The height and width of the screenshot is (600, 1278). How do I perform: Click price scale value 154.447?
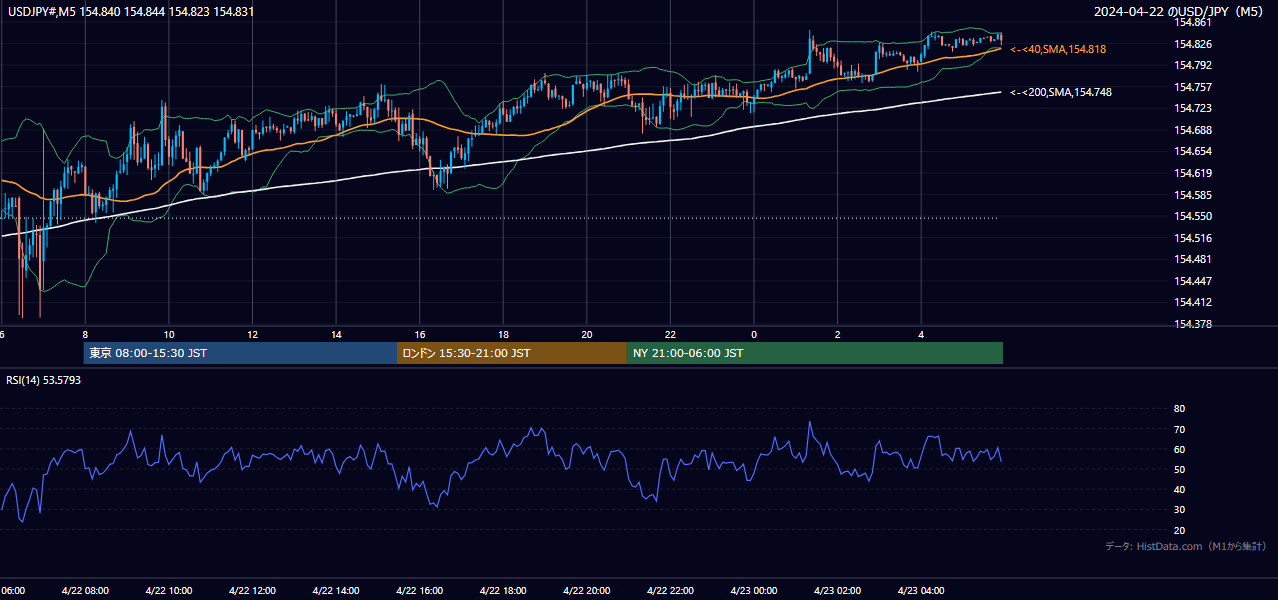(1193, 281)
